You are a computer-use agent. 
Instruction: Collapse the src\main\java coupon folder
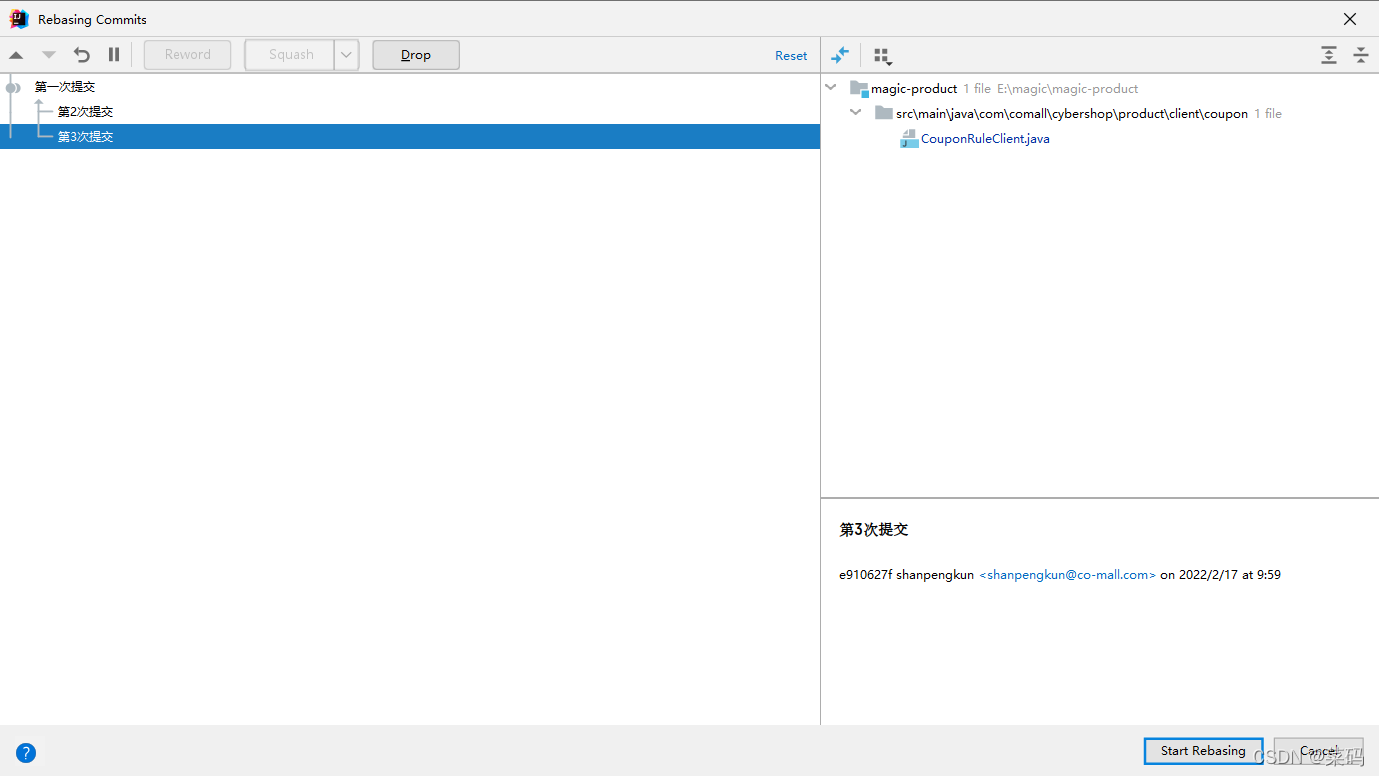point(856,113)
